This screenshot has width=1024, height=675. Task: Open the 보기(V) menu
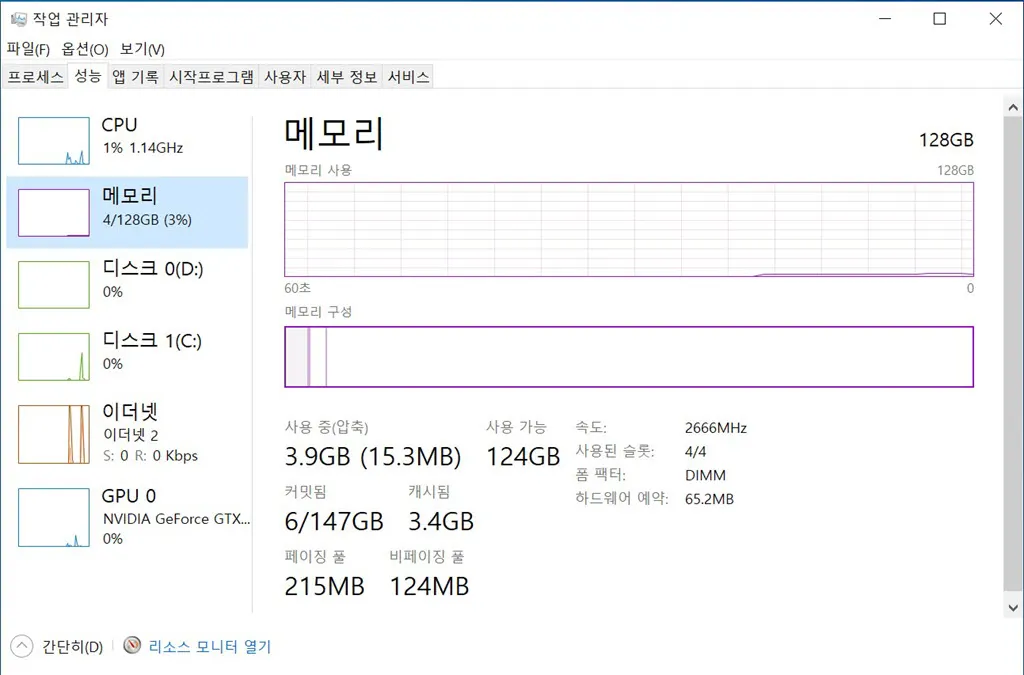(x=142, y=49)
